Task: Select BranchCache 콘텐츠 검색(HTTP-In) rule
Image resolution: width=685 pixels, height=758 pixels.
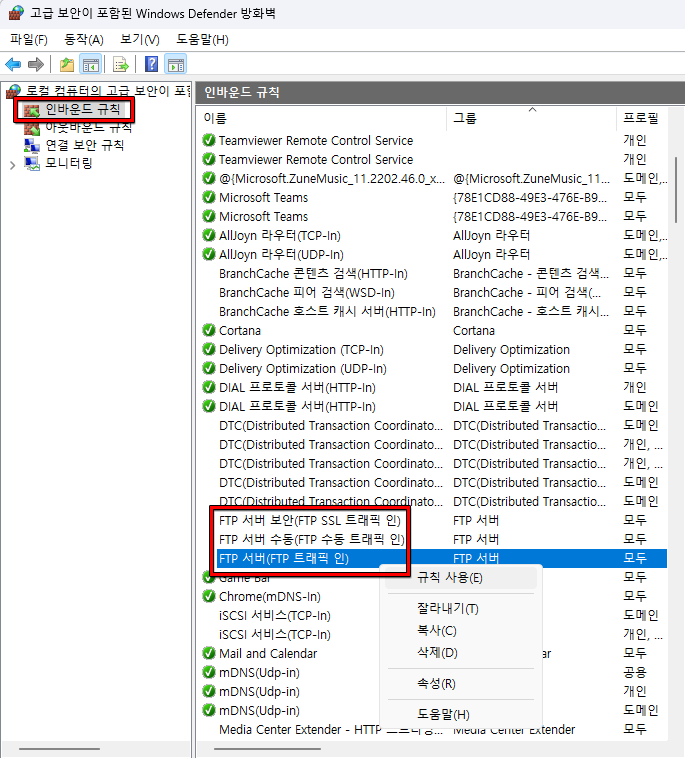Action: tap(313, 274)
